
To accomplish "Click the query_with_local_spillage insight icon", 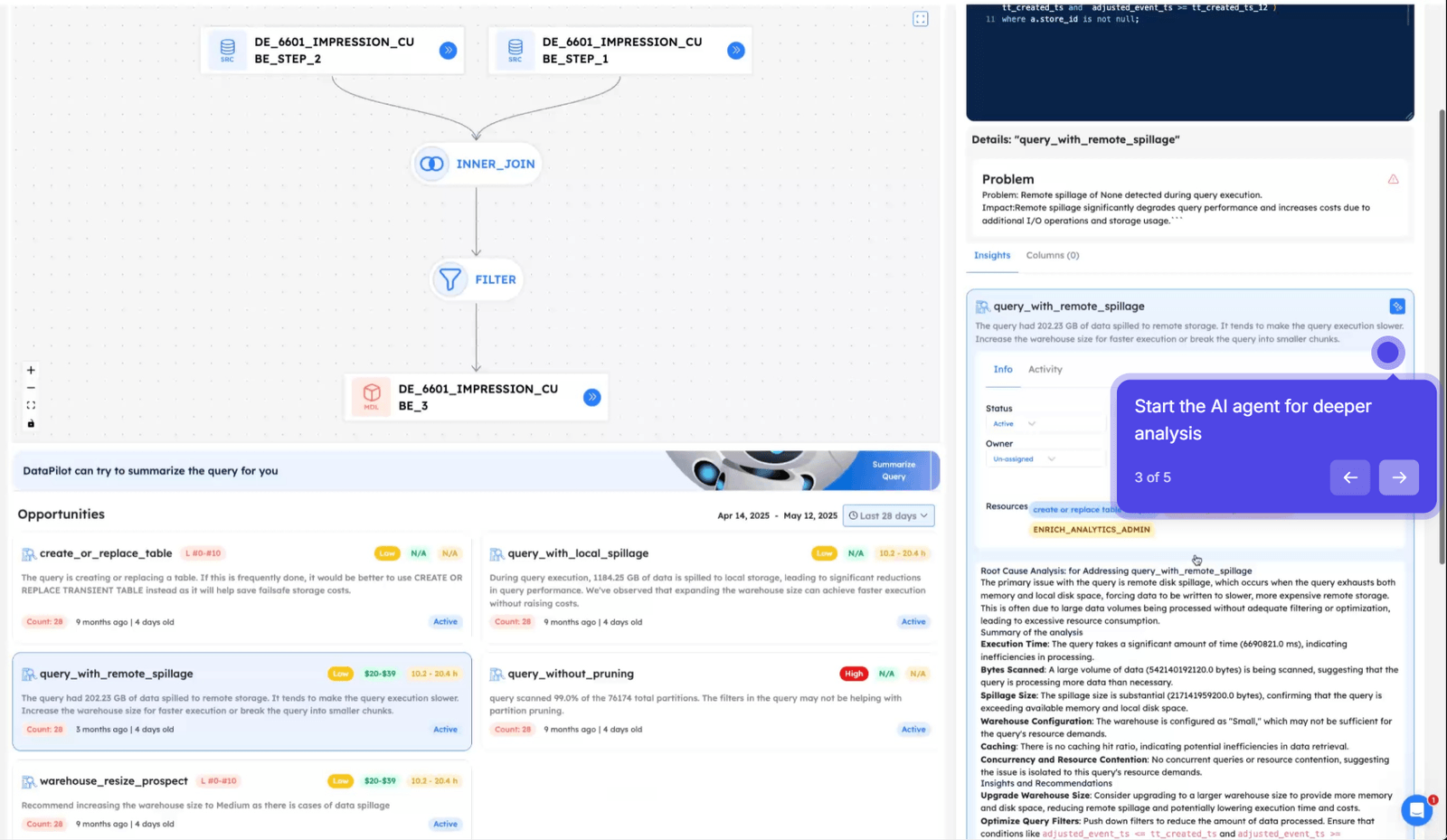I will 497,553.
